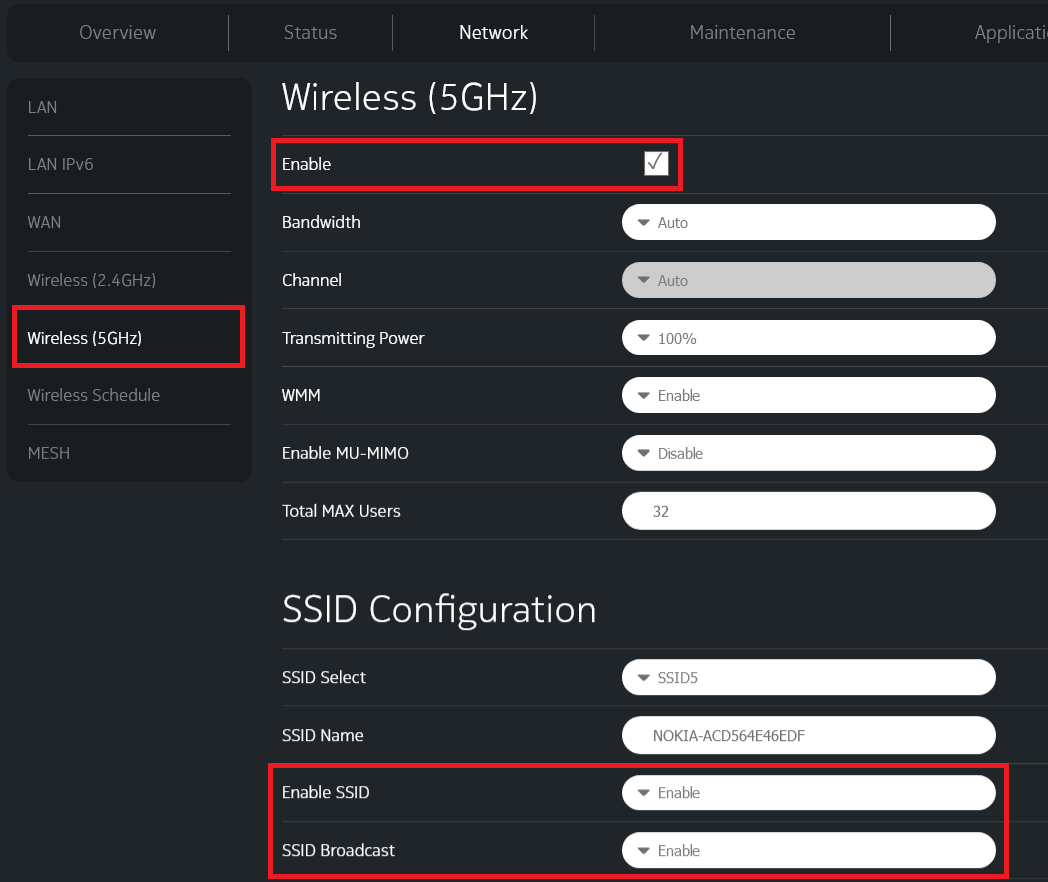Switch to the Status tab
Image resolution: width=1048 pixels, height=882 pixels.
tap(309, 32)
